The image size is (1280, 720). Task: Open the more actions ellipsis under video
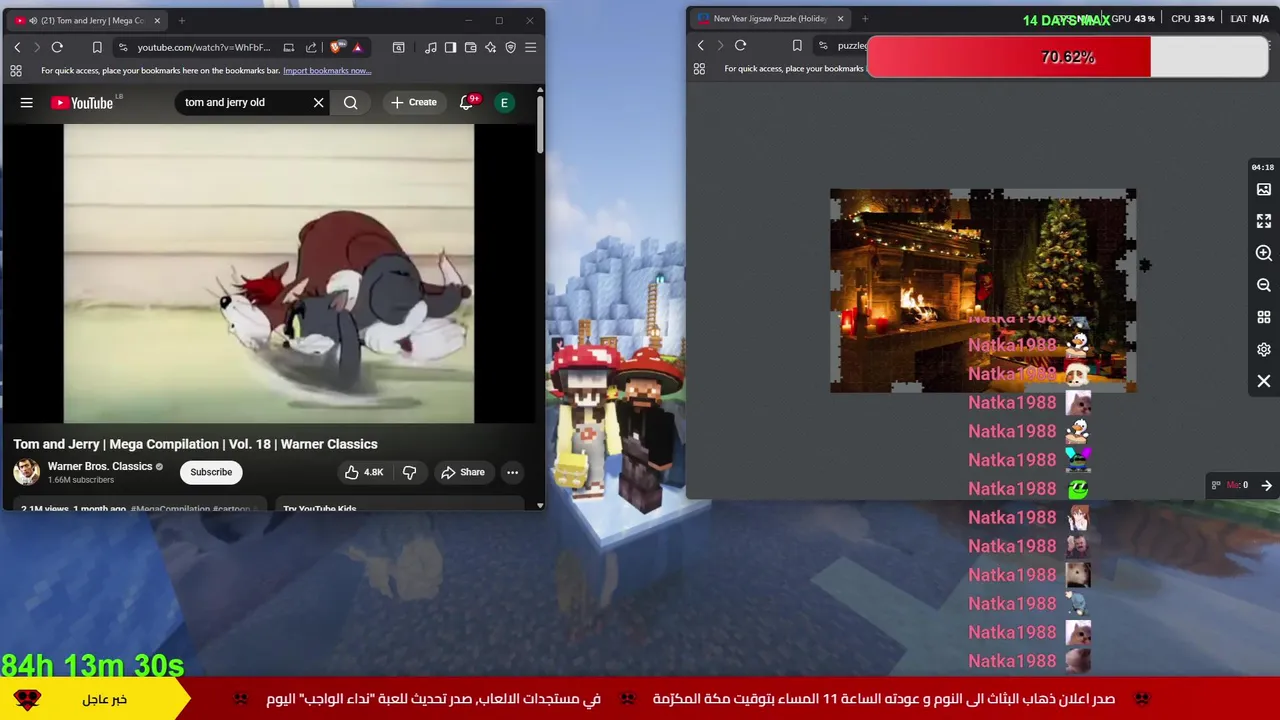click(x=512, y=472)
